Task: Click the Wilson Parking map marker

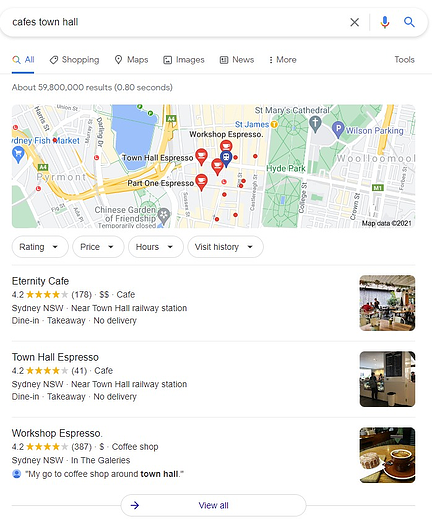Action: pos(338,130)
